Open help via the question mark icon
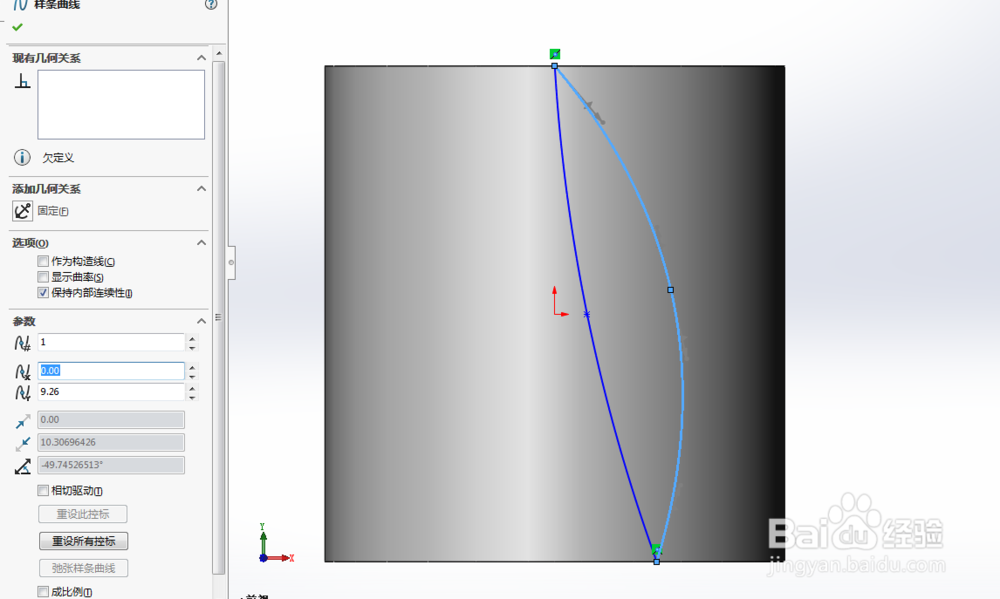The height and width of the screenshot is (599, 1000). 211,4
